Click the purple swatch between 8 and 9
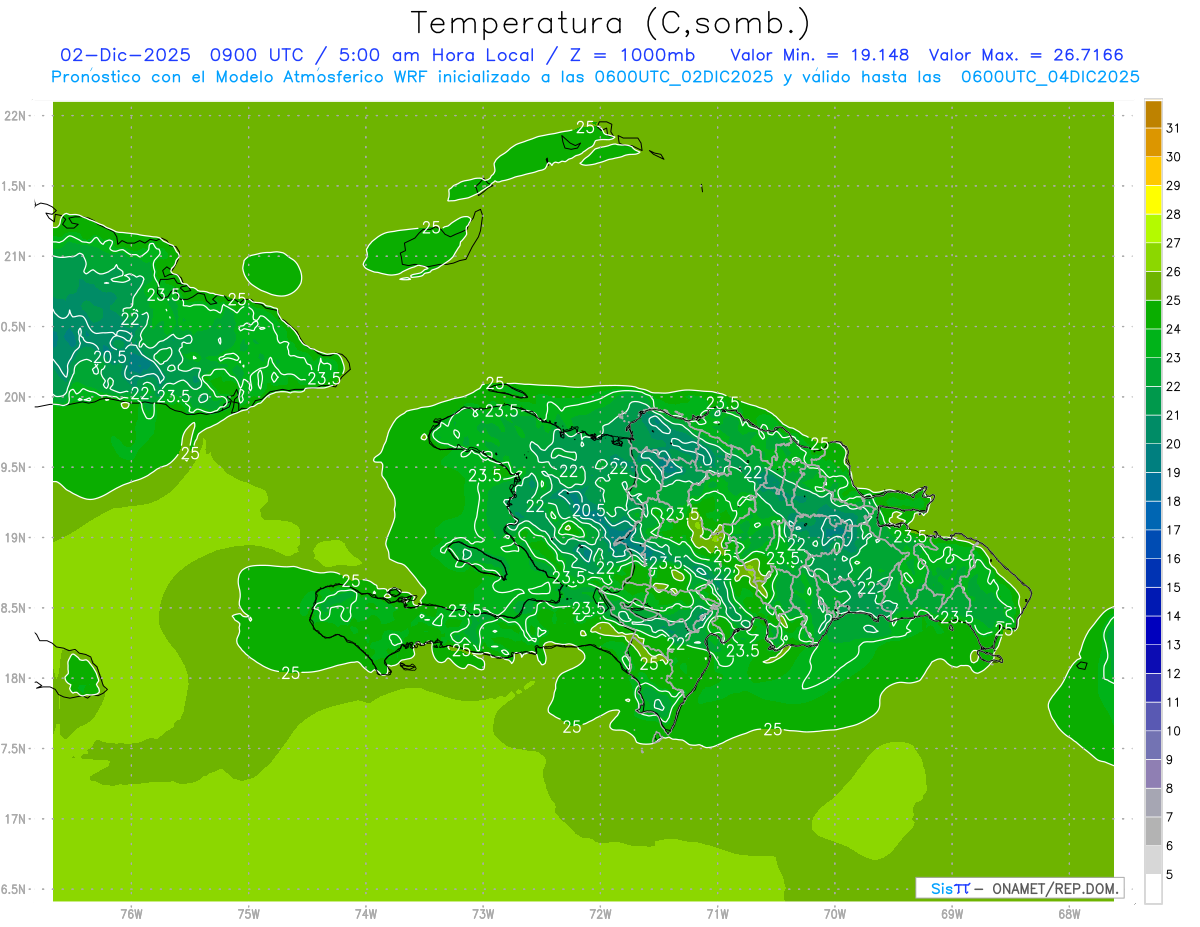The image size is (1200, 927). (x=1153, y=774)
